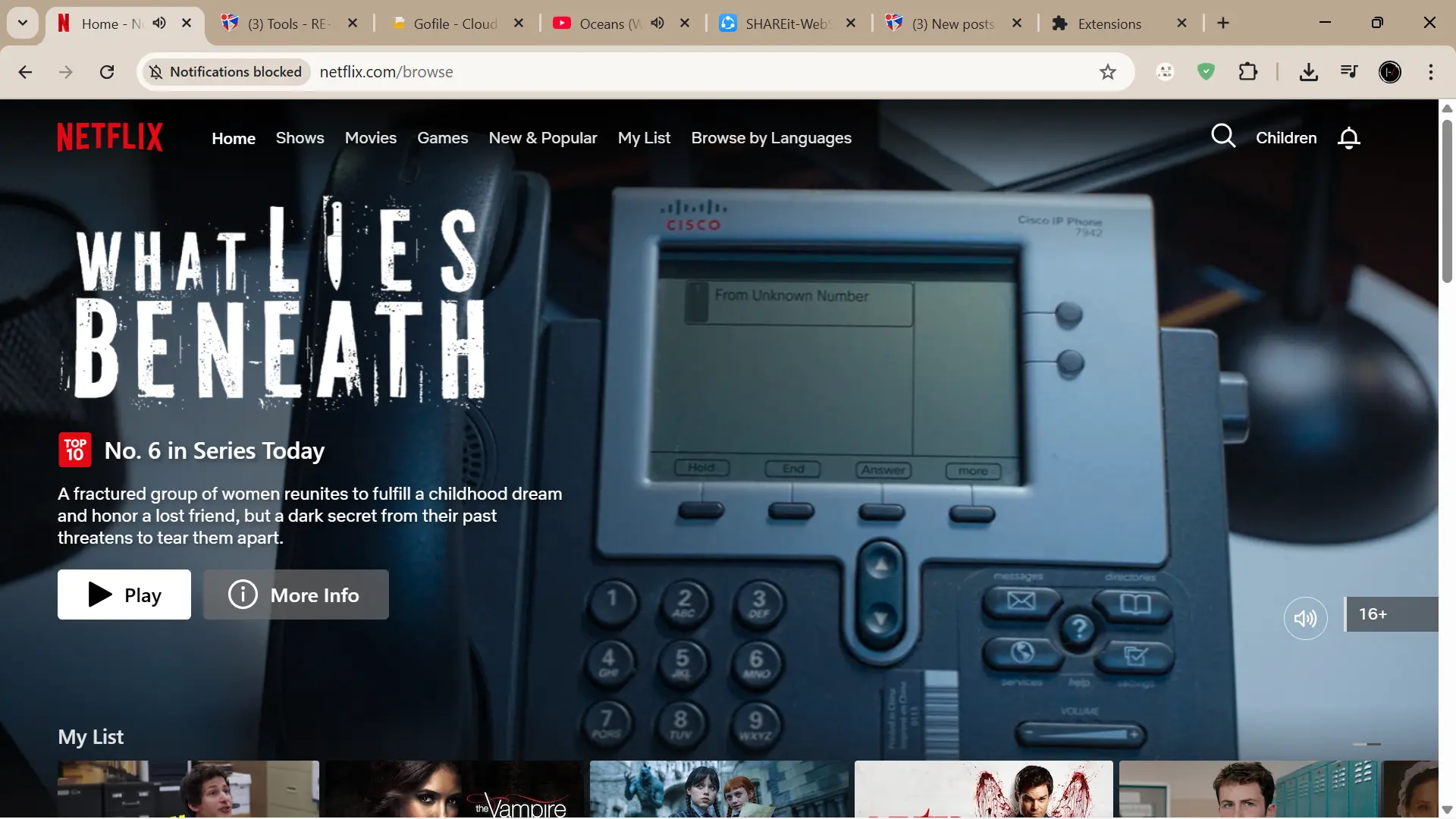Screen dimensions: 1456x819
Task: Close the Gofile tab
Action: tap(519, 23)
